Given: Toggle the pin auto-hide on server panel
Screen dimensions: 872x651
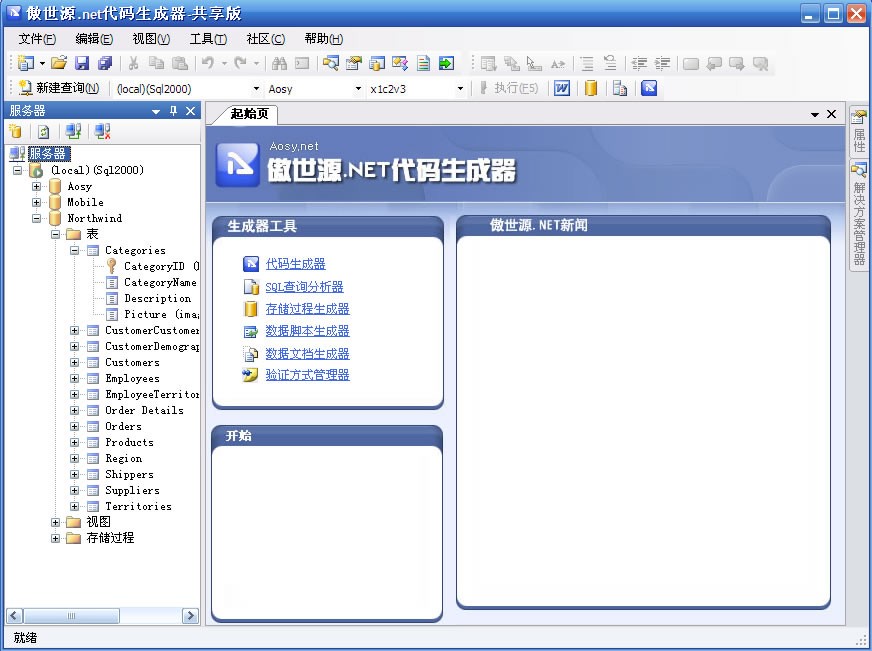Looking at the screenshot, I should point(174,111).
